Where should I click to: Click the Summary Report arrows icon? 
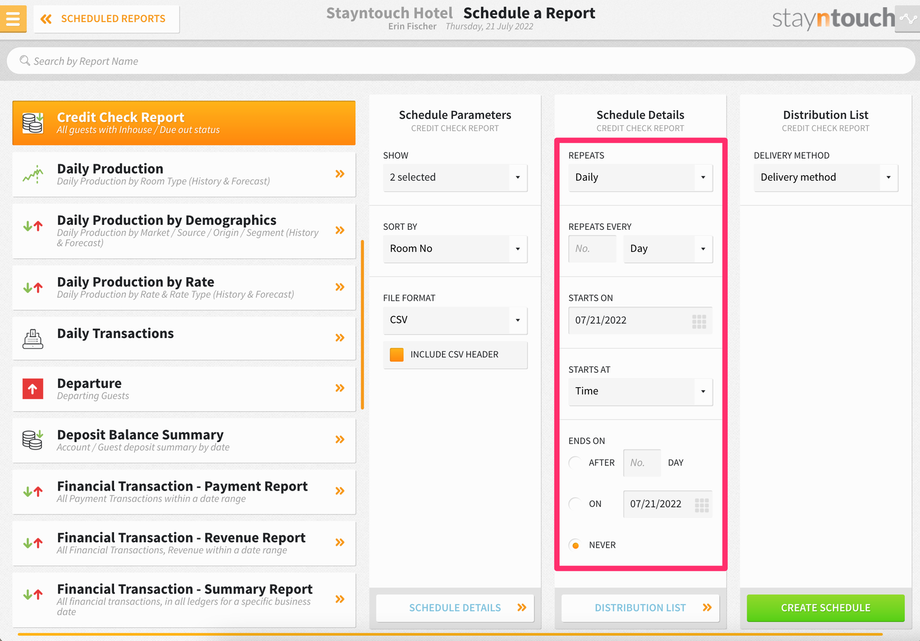[x=33, y=594]
